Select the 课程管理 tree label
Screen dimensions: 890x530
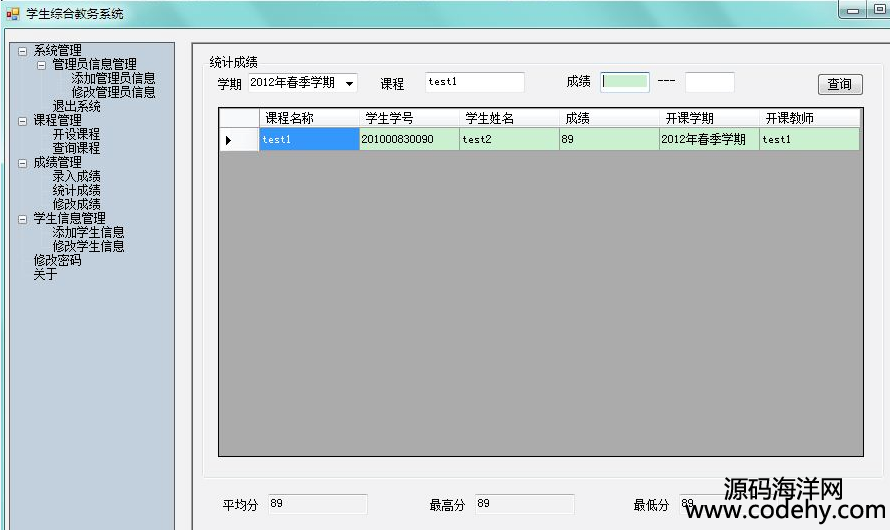57,120
